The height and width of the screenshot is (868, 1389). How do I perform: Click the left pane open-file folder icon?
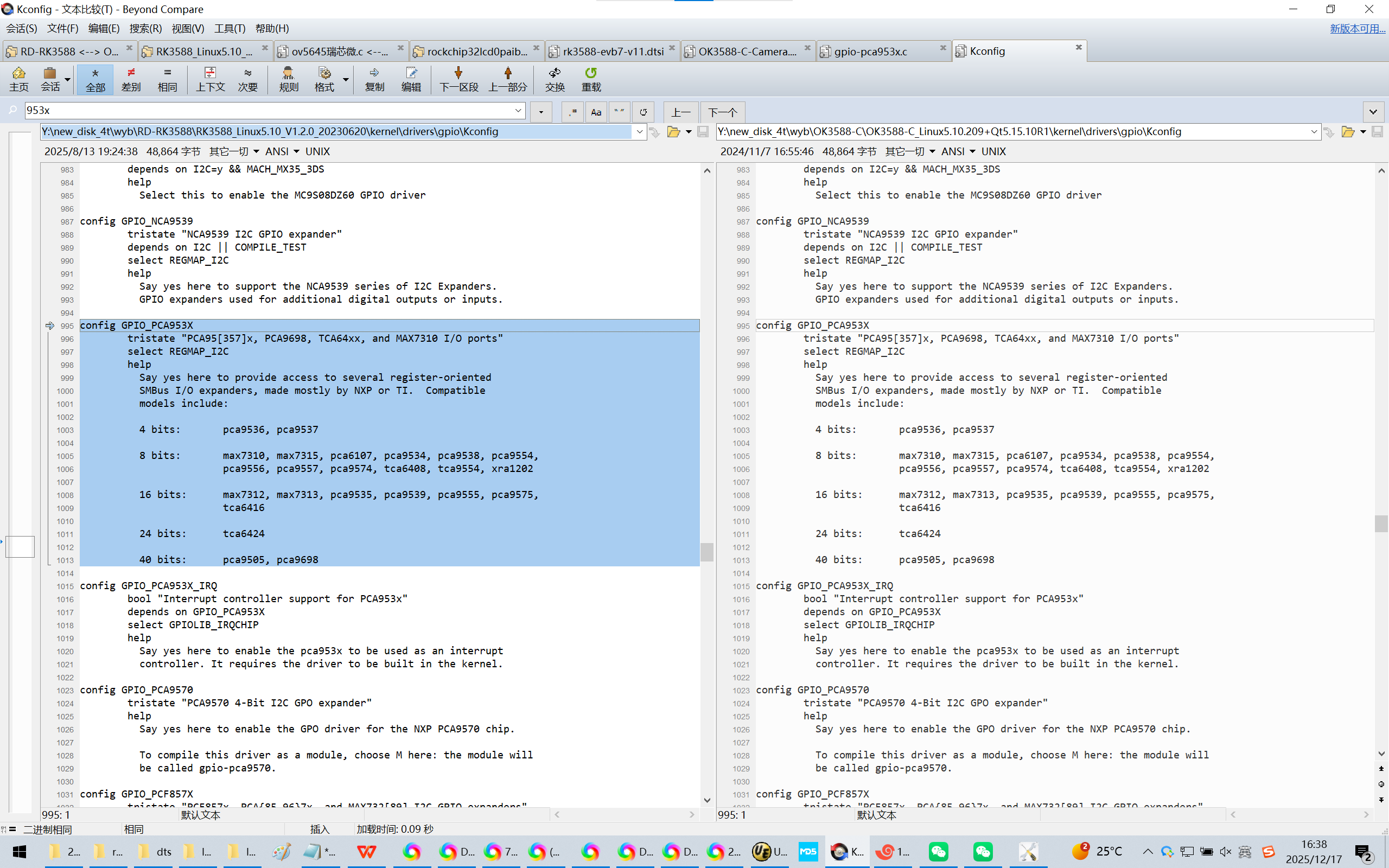click(673, 132)
